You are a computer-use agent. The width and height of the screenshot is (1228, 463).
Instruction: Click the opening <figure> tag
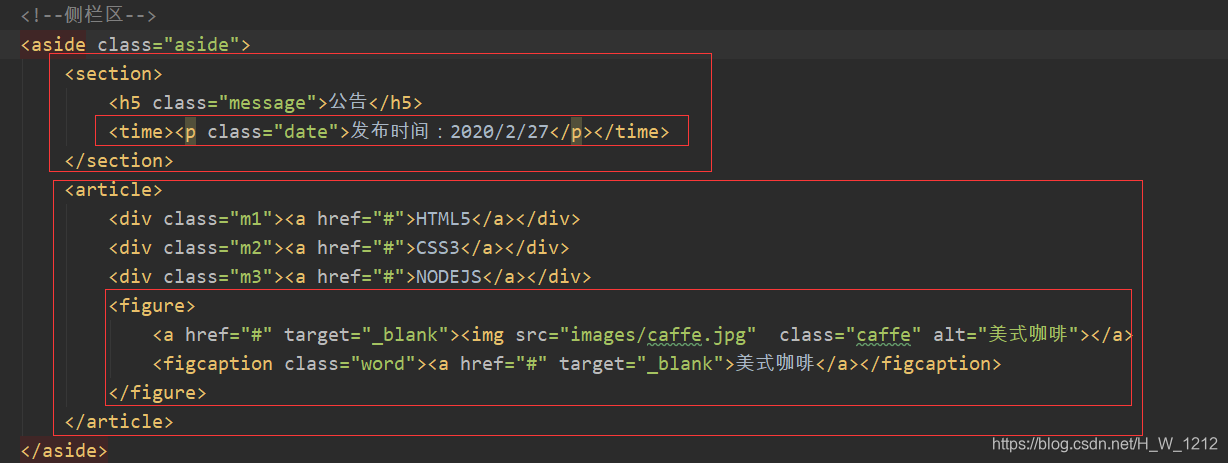click(152, 306)
